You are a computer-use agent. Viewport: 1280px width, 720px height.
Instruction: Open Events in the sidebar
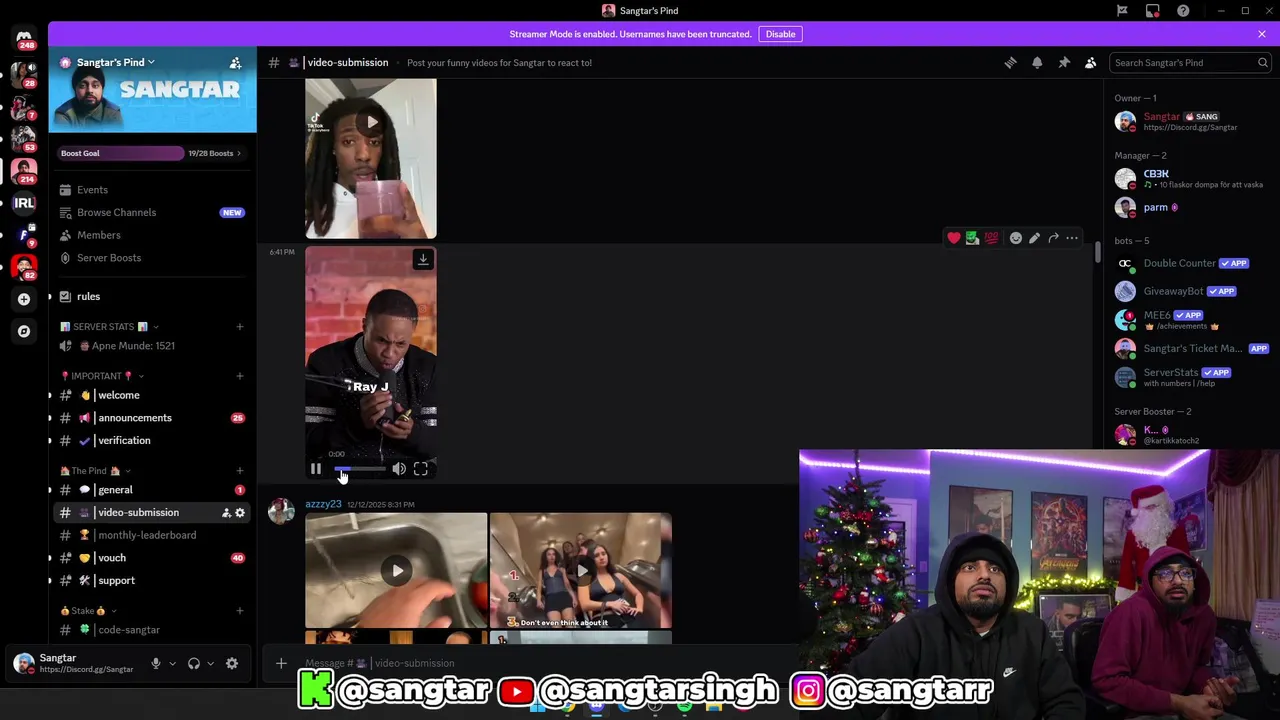(x=152, y=190)
